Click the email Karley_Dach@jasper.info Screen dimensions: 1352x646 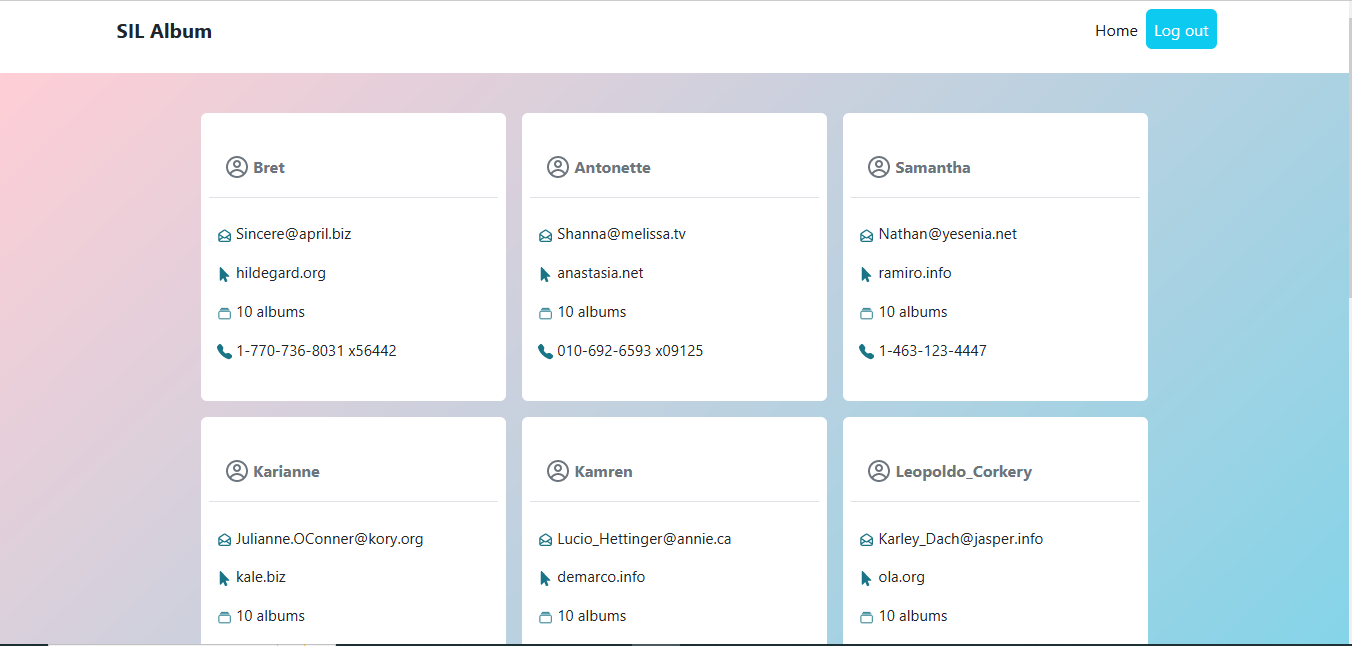click(x=961, y=538)
